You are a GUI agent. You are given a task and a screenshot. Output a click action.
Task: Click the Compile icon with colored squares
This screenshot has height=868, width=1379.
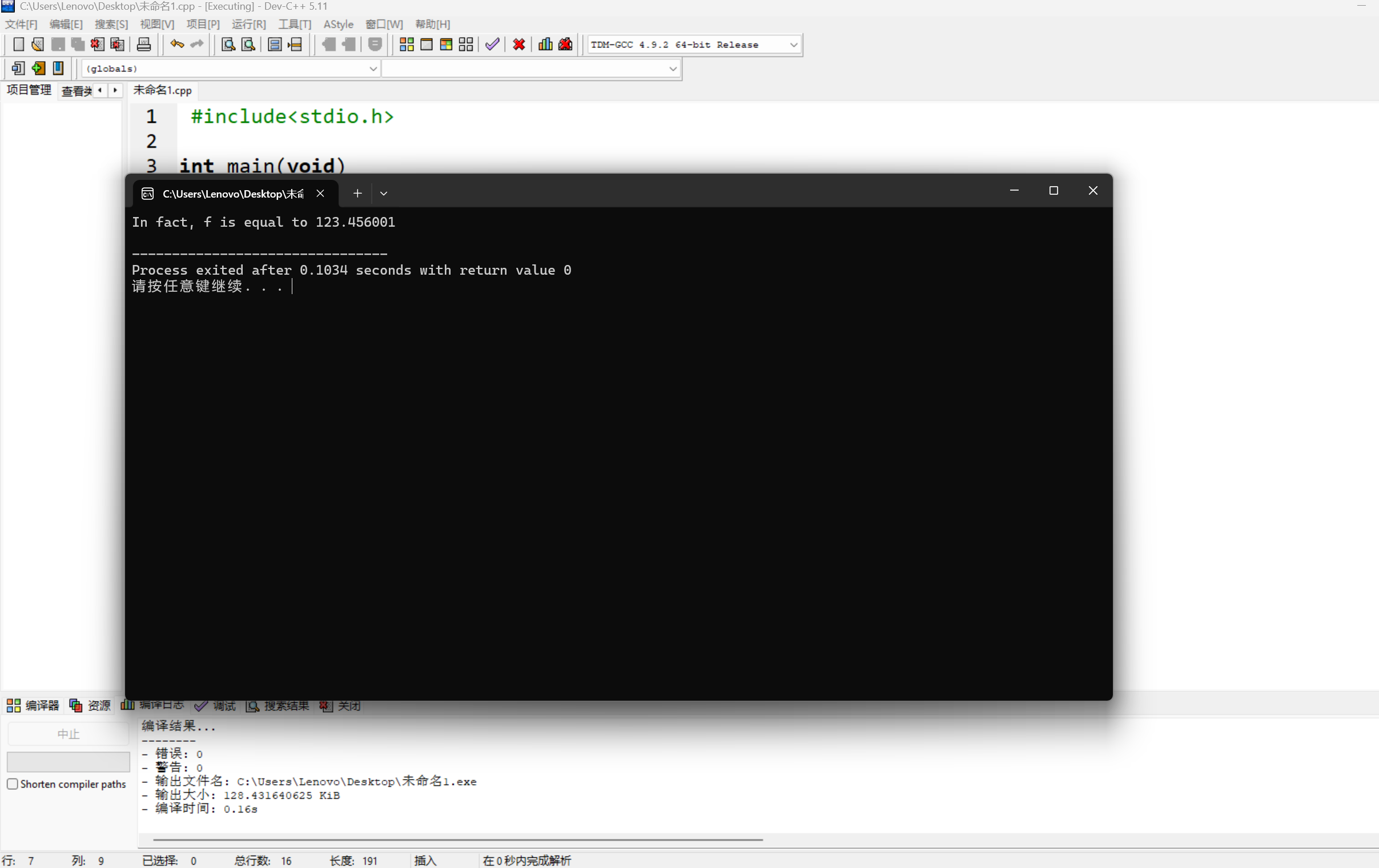[x=407, y=45]
